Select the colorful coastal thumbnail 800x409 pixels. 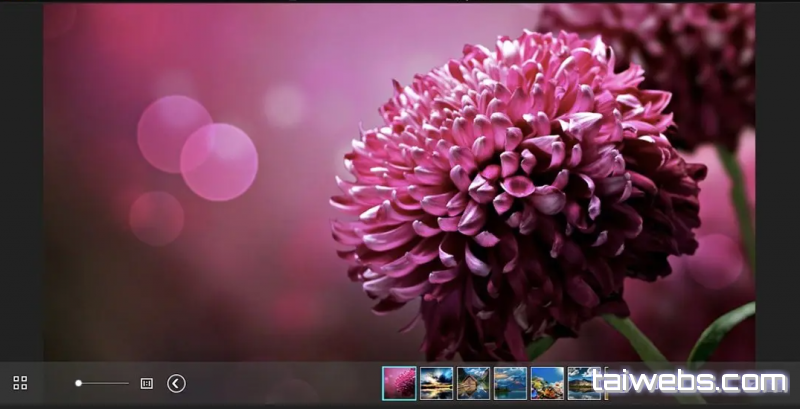coord(547,383)
